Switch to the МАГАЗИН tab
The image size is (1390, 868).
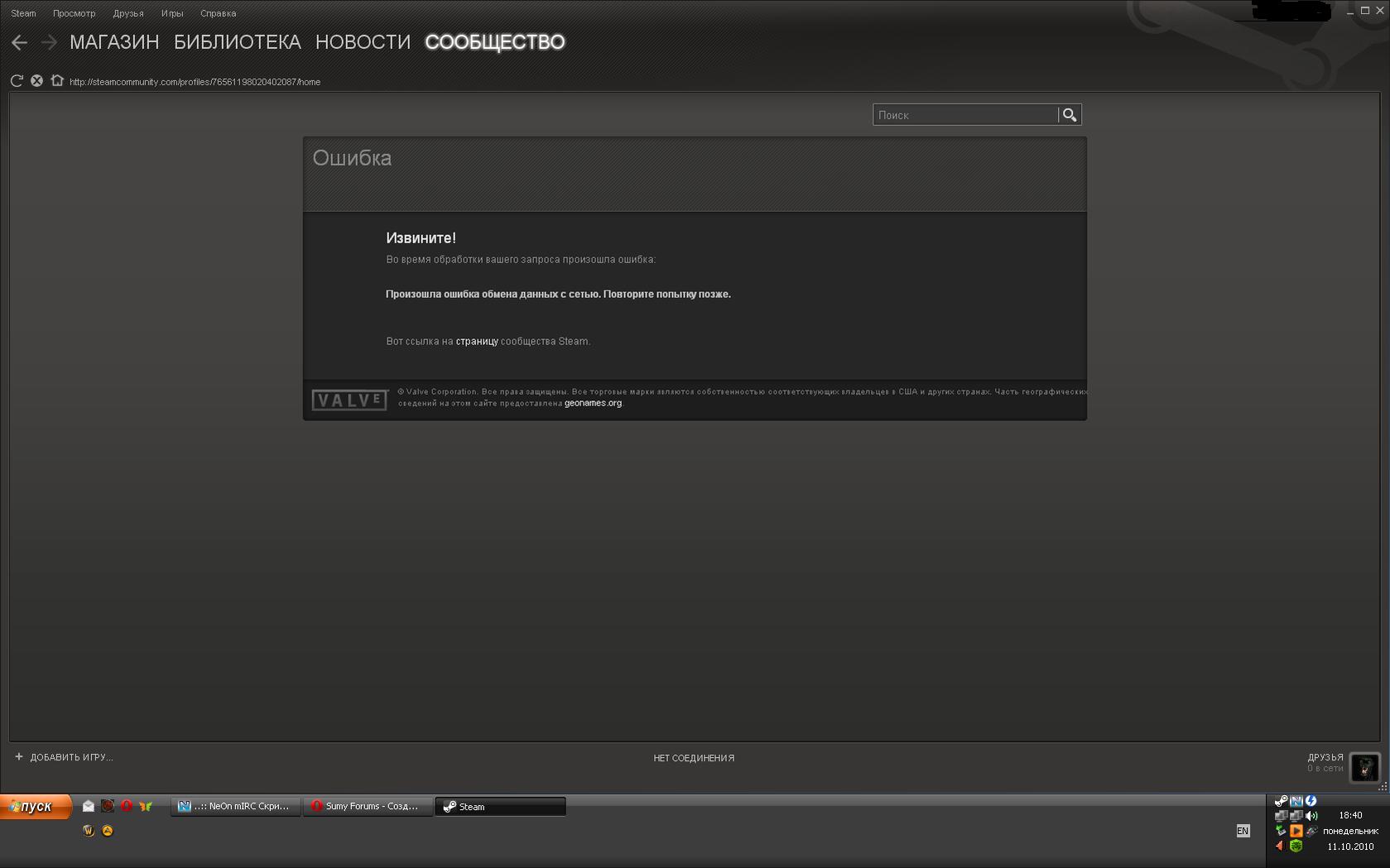pos(114,42)
